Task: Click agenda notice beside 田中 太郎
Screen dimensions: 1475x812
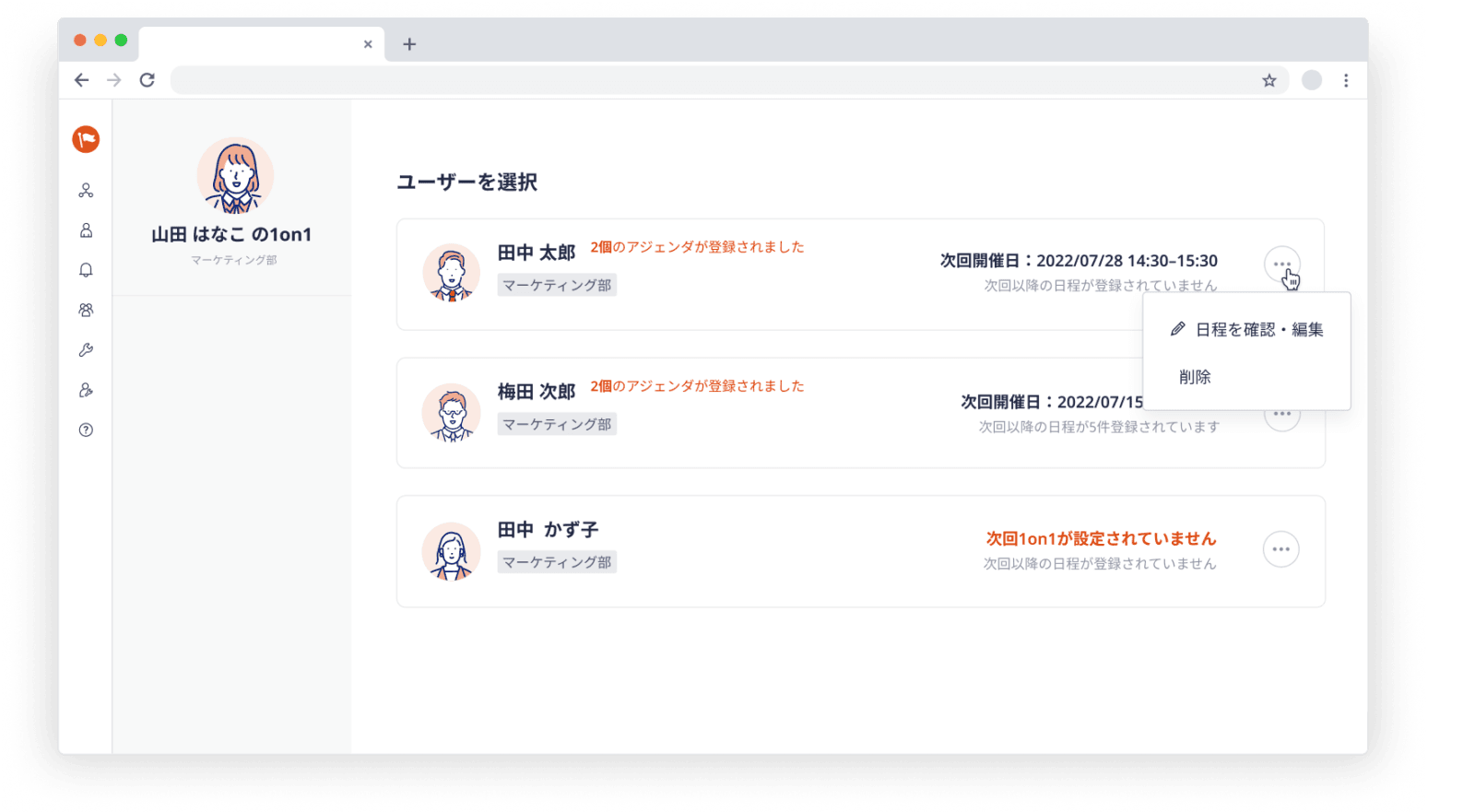Action: (x=697, y=247)
